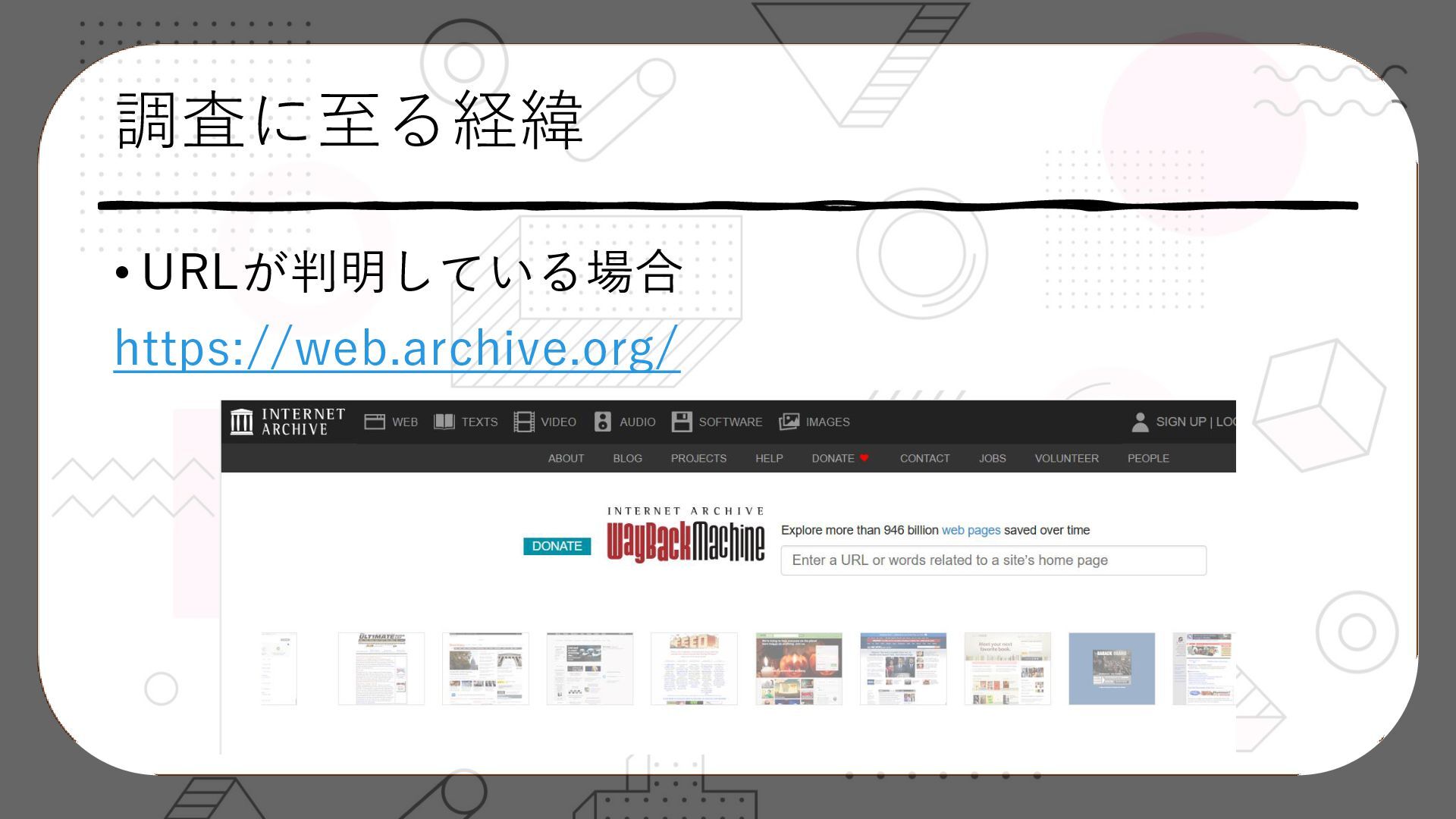Open the HELP menu link
The image size is (1456, 819).
point(769,458)
